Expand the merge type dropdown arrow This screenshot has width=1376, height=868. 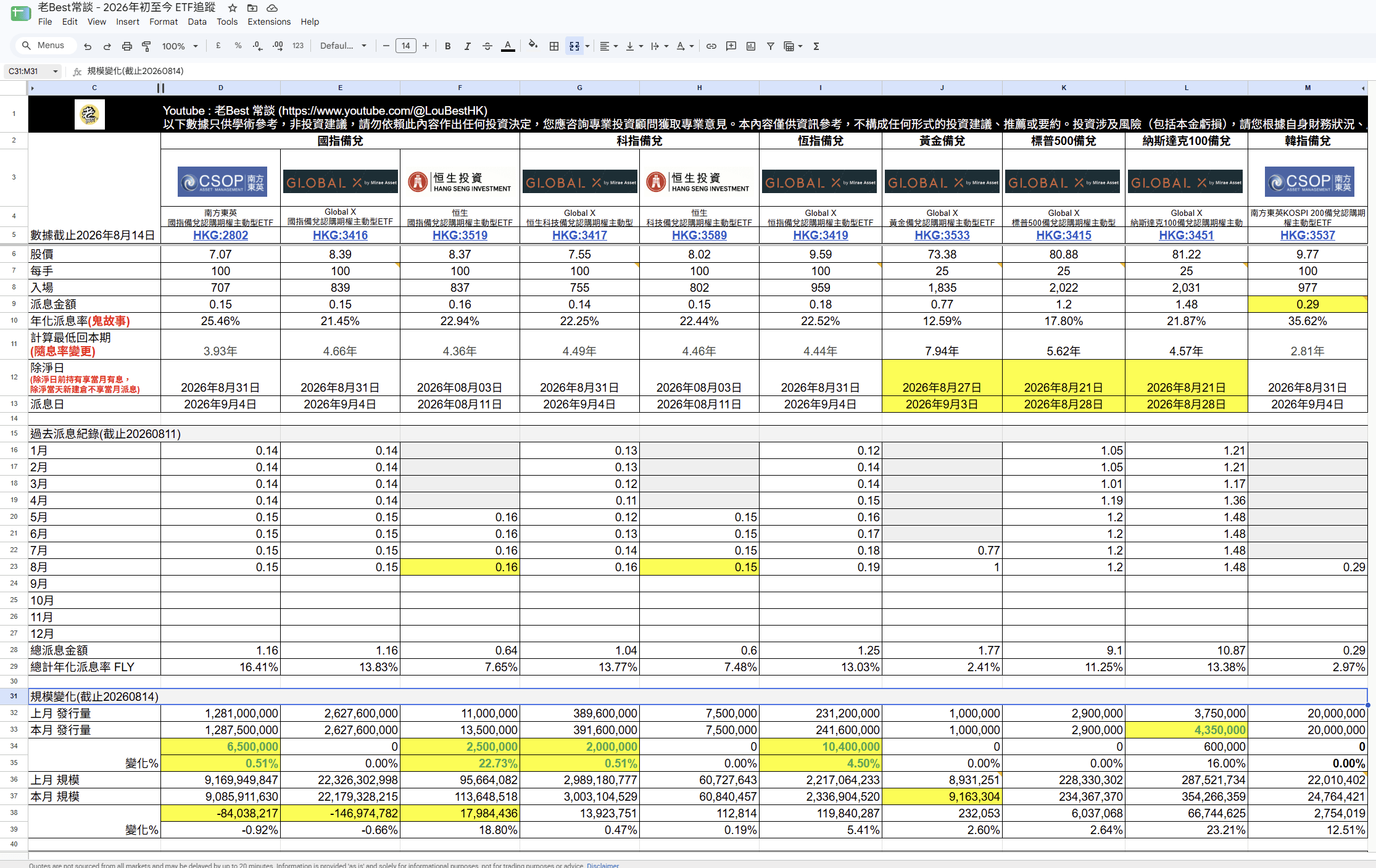click(587, 46)
